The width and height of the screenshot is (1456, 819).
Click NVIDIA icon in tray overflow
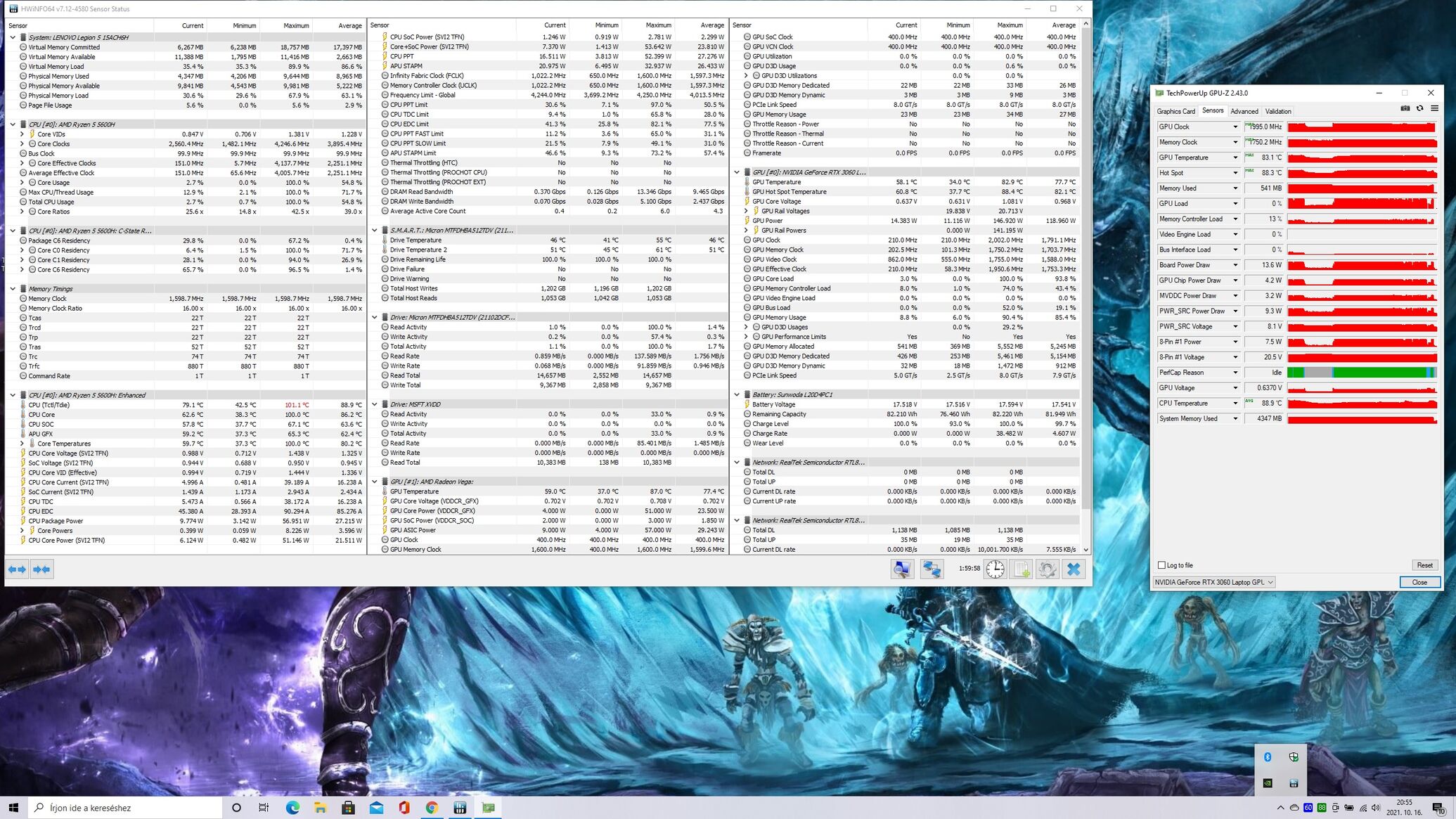(x=1268, y=783)
